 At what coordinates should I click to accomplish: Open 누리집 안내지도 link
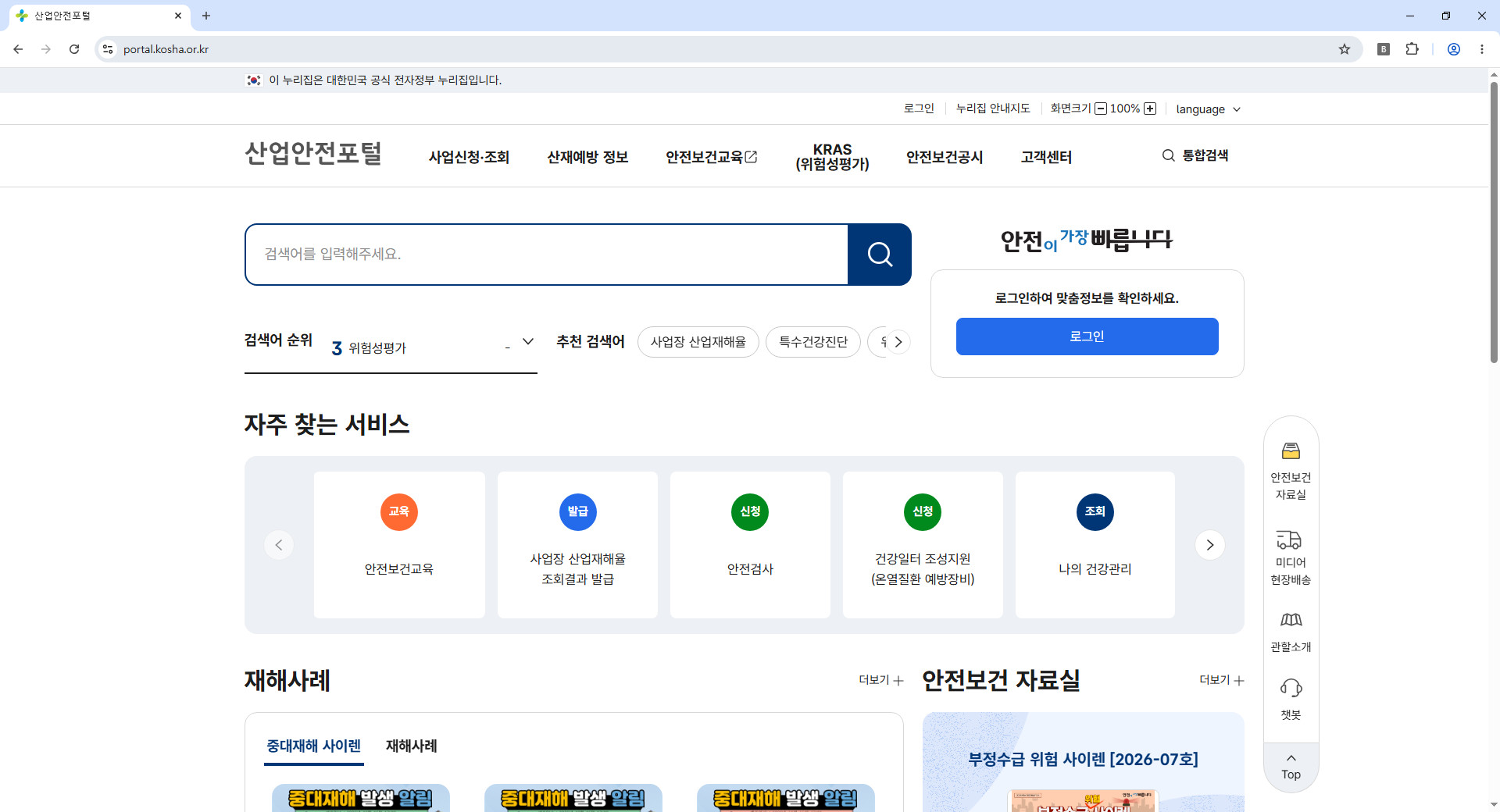coord(993,109)
